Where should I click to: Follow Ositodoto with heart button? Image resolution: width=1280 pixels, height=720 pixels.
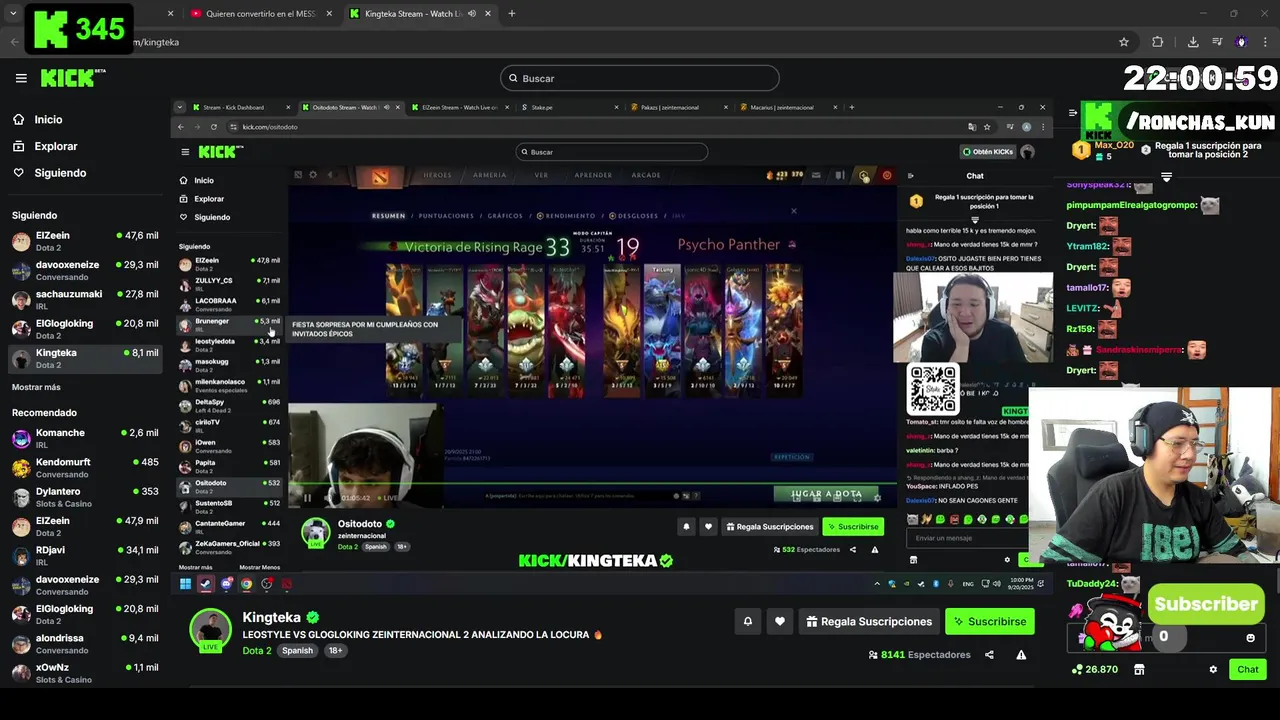pyautogui.click(x=708, y=527)
